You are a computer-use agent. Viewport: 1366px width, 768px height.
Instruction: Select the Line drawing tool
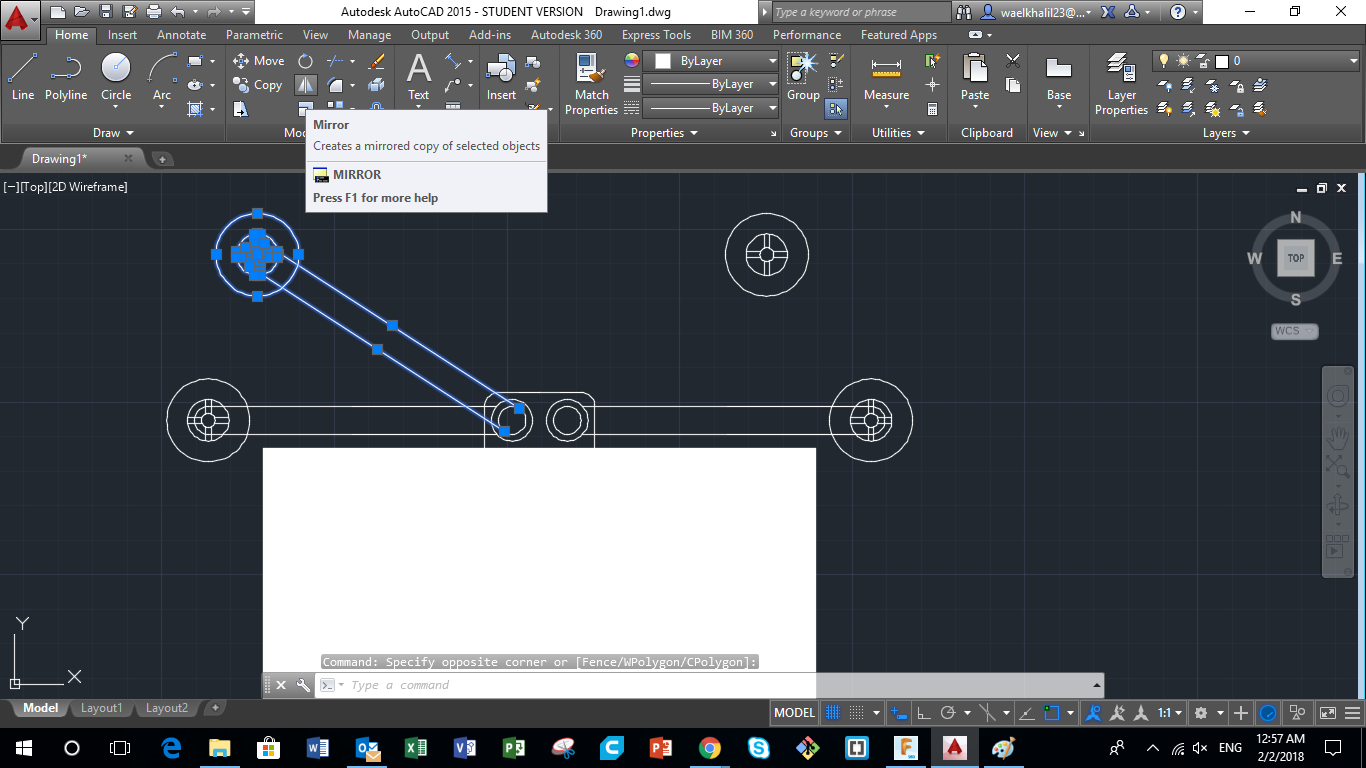pos(22,77)
